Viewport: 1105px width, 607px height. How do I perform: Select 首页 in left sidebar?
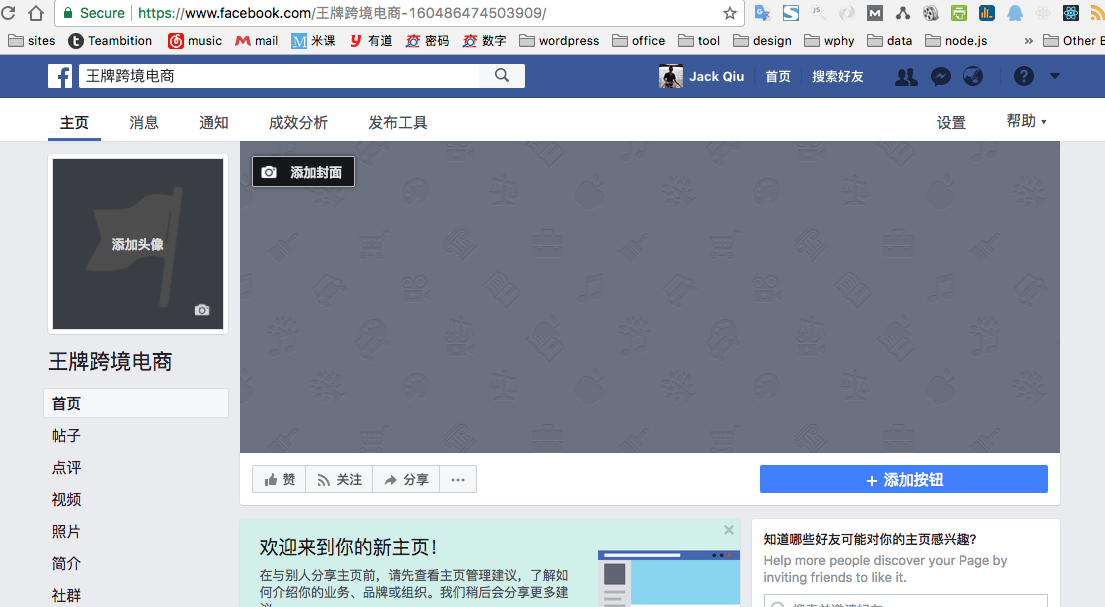pyautogui.click(x=136, y=403)
